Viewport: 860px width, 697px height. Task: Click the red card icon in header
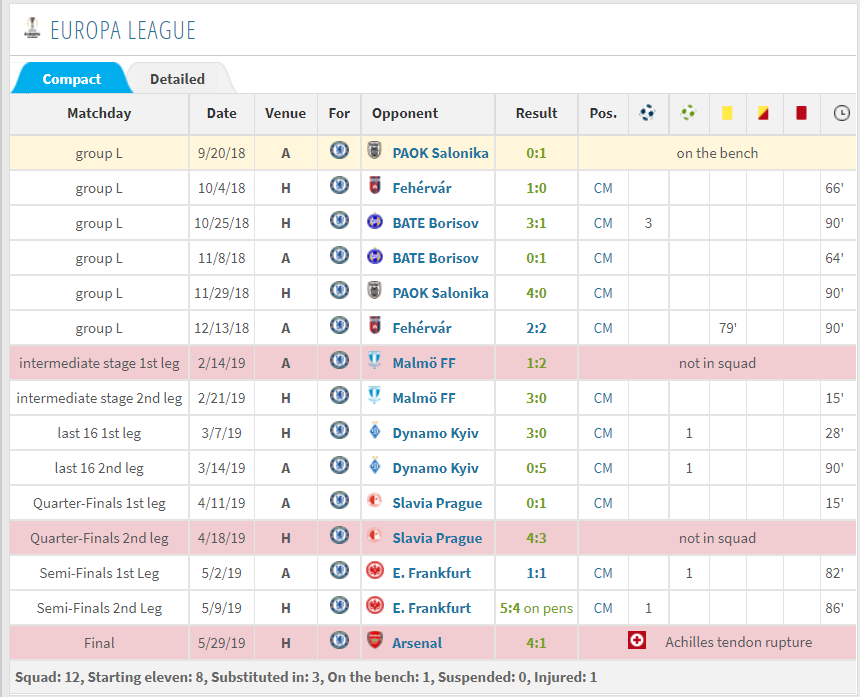[801, 113]
